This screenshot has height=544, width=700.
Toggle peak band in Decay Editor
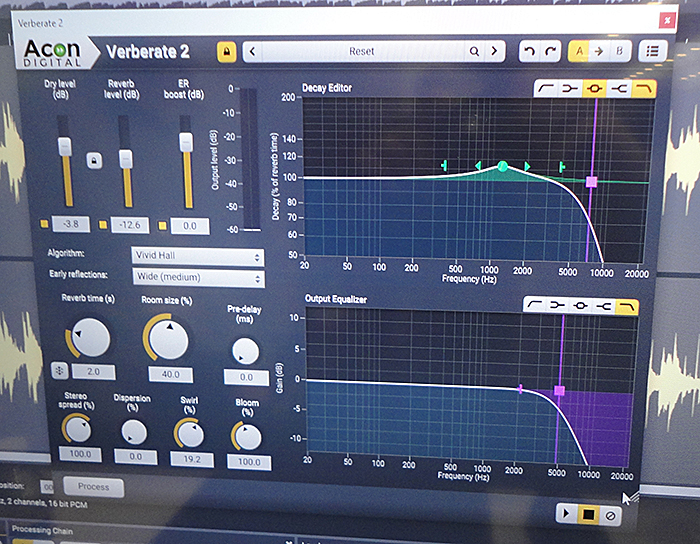(x=594, y=89)
